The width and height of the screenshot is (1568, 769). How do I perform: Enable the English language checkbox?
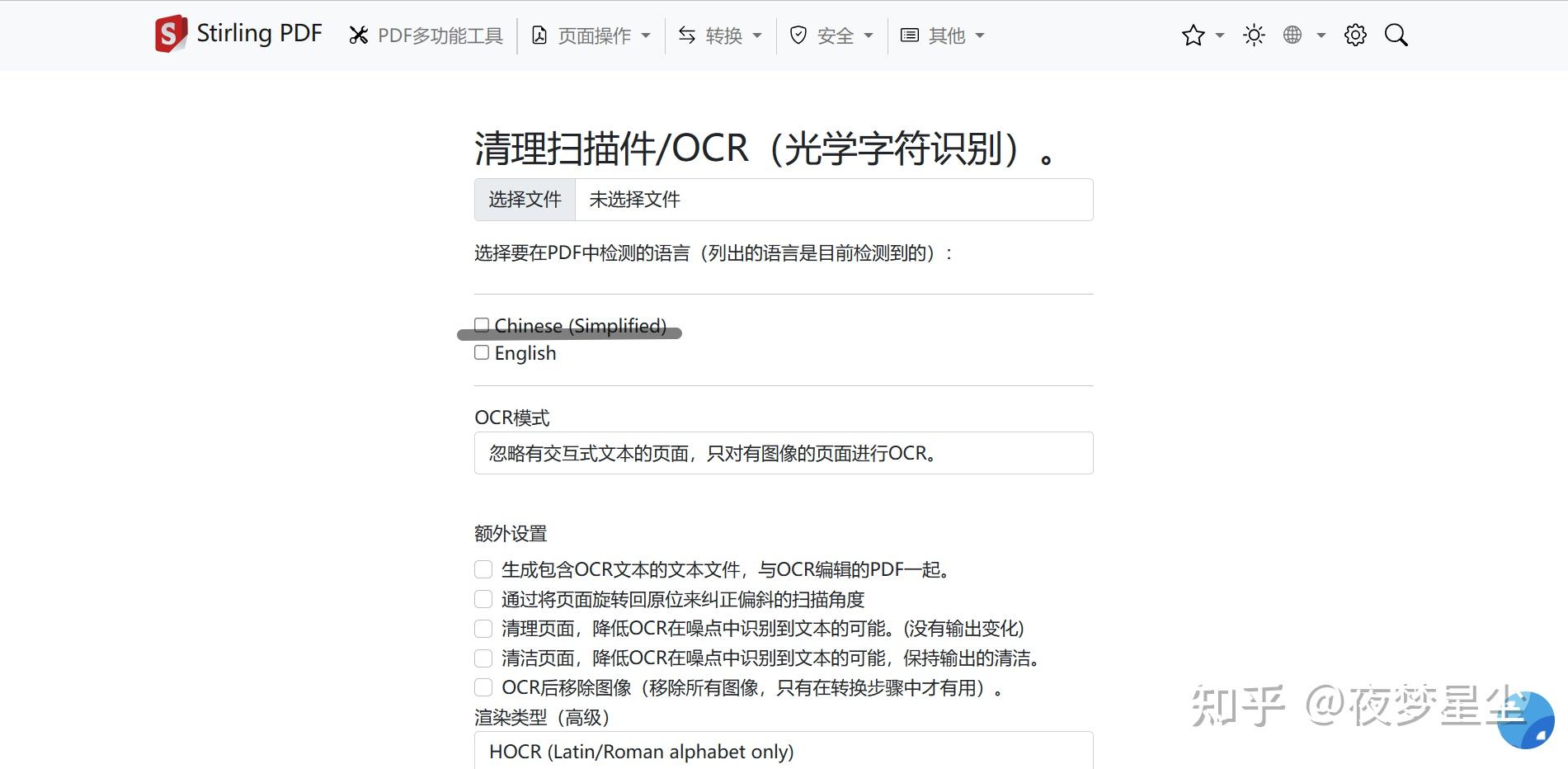481,351
